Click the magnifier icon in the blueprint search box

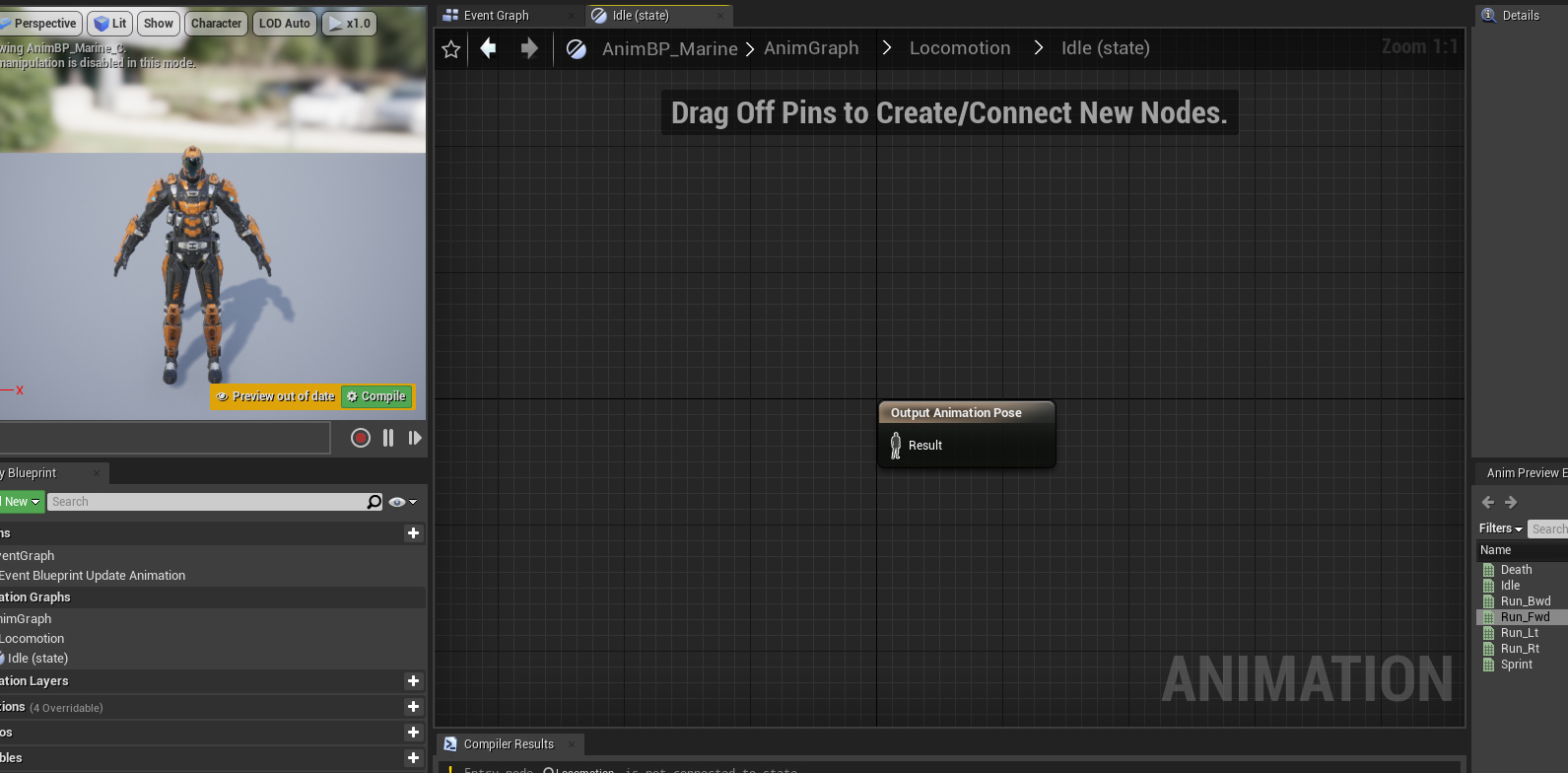(375, 502)
